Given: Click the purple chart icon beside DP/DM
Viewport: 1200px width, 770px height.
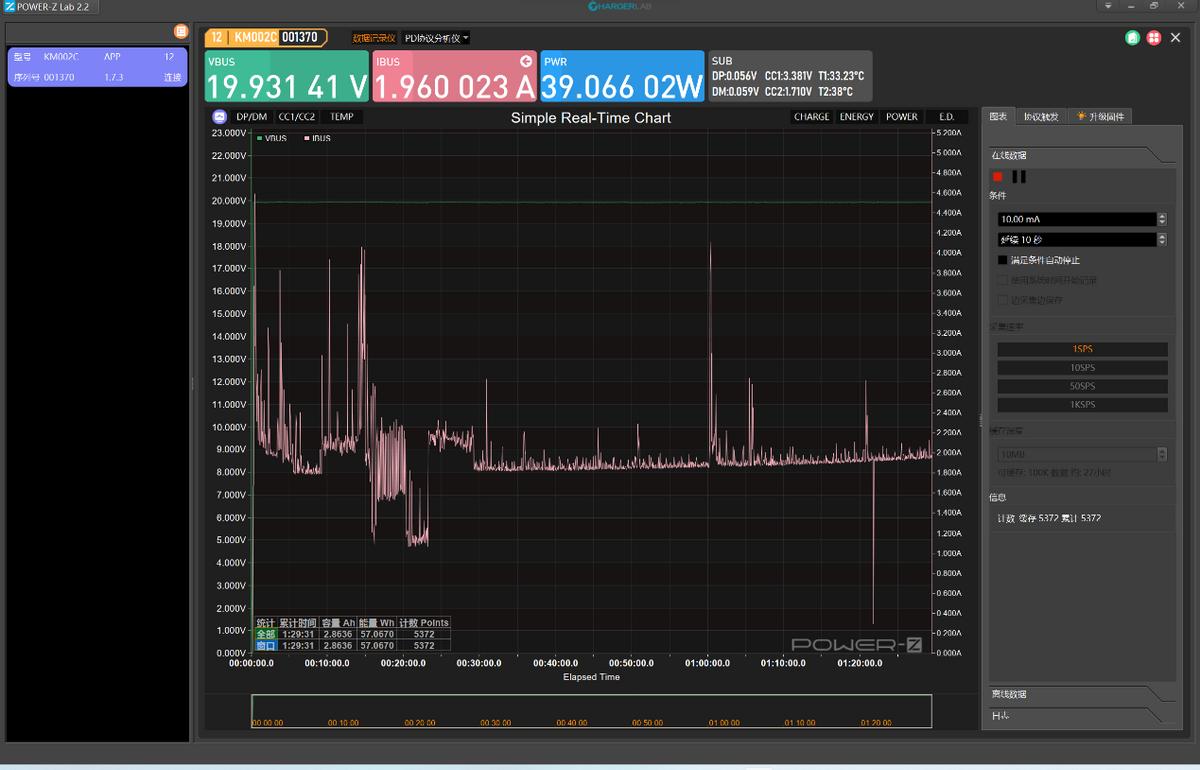Looking at the screenshot, I should pyautogui.click(x=219, y=117).
